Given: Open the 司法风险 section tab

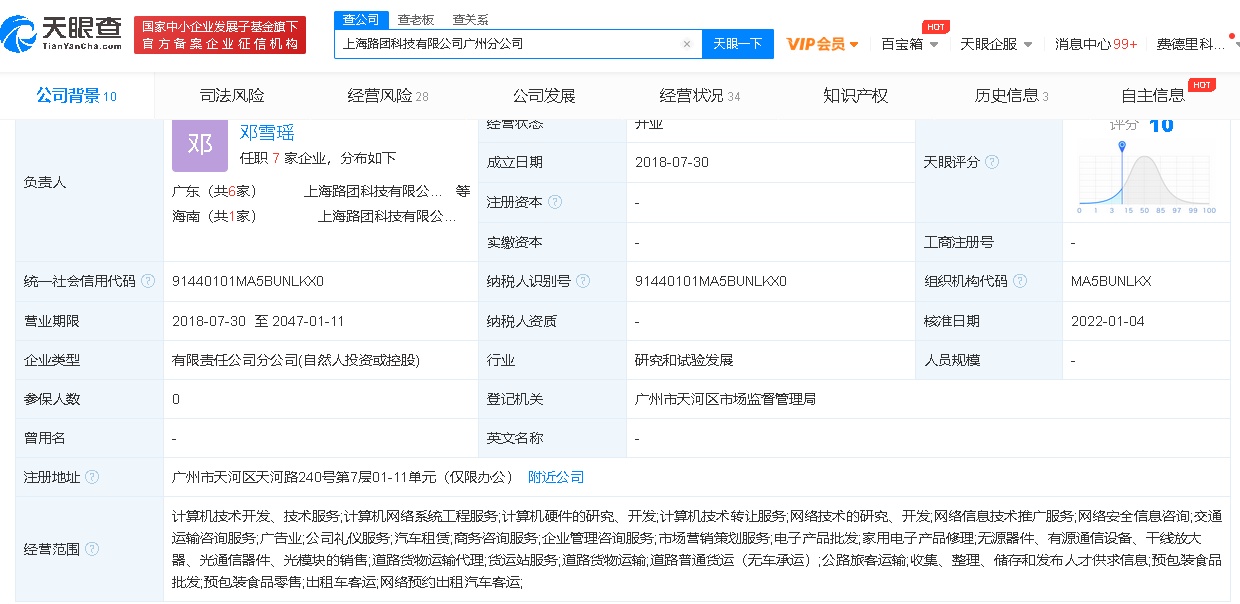Looking at the screenshot, I should click(232, 96).
